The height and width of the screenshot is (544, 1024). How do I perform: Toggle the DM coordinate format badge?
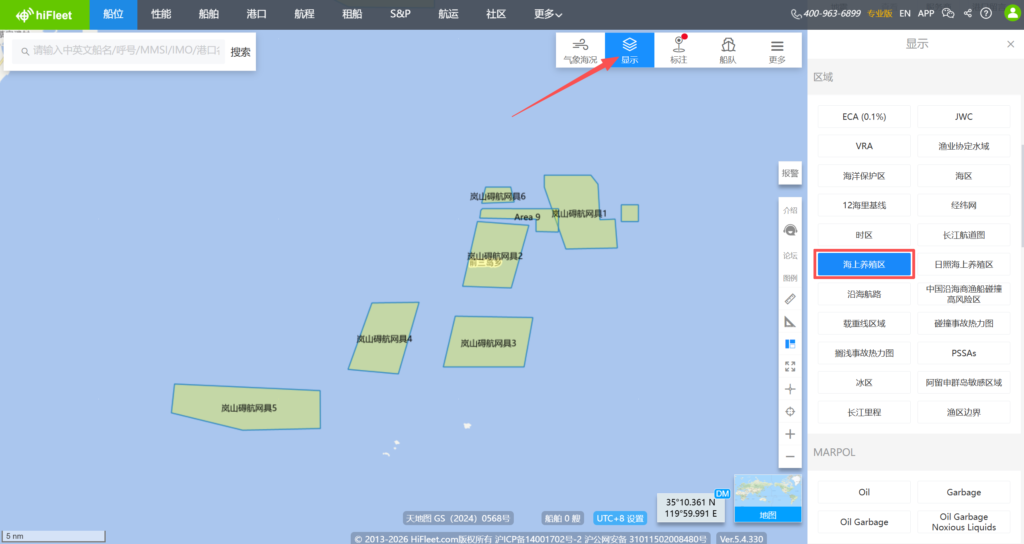pos(722,494)
